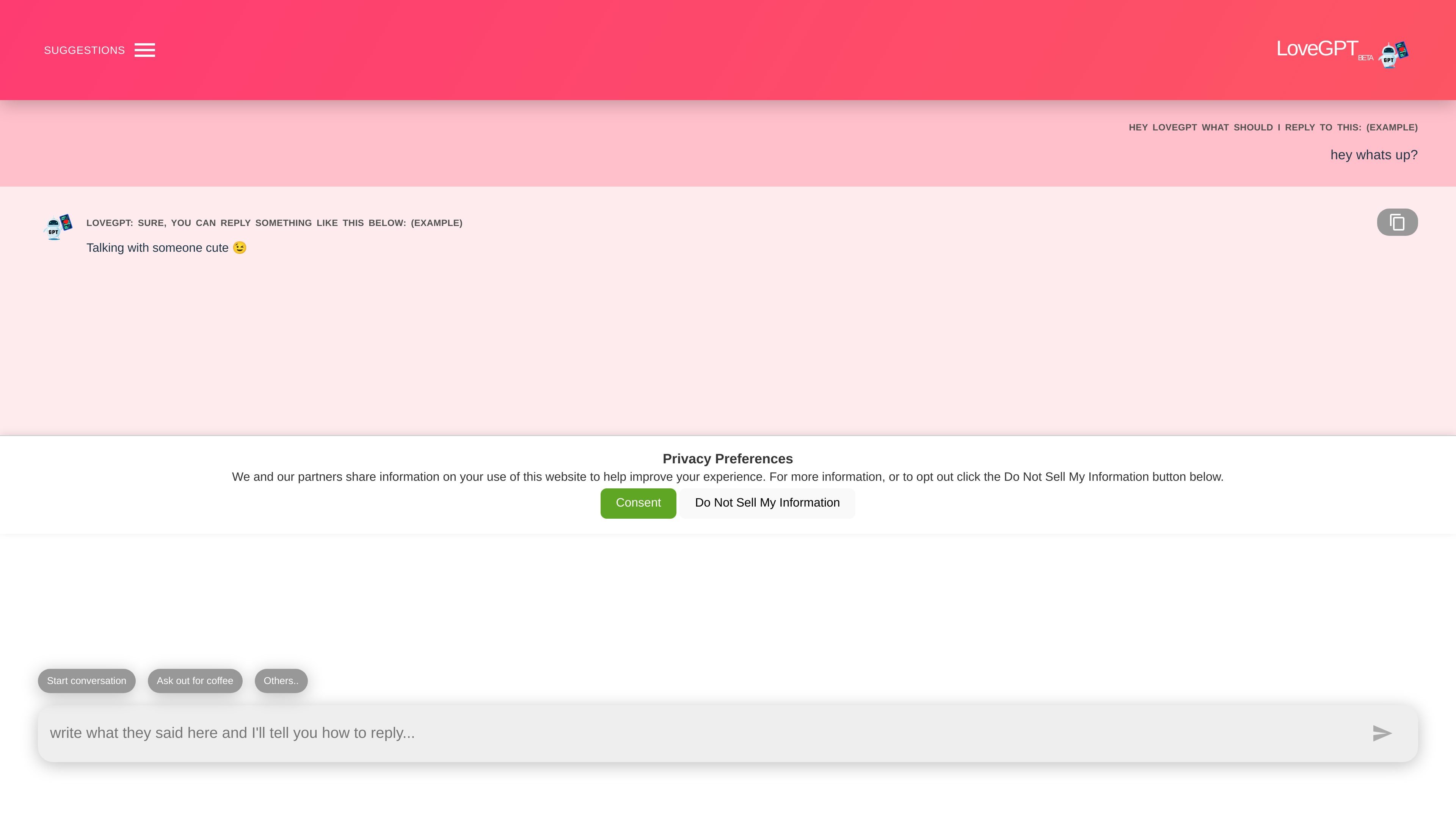Choose Do Not Sell My Information
Screen dimensions: 1456x819
point(767,503)
